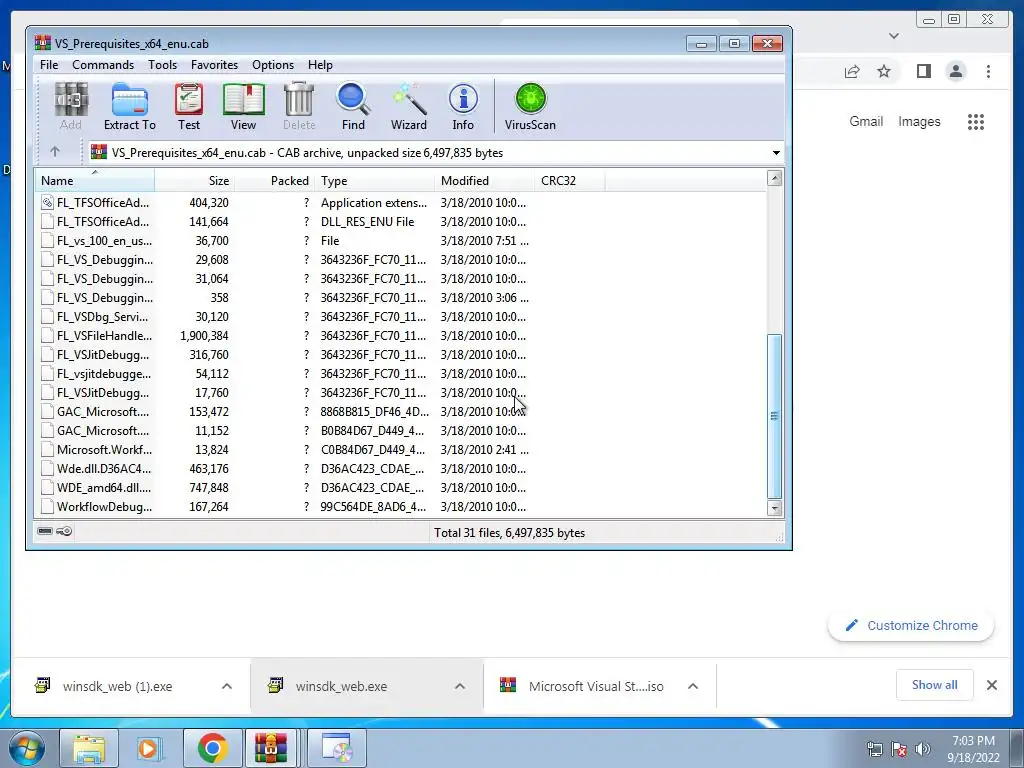The width and height of the screenshot is (1024, 768).
Task: Switch to Chrome on taskbar
Action: 212,748
